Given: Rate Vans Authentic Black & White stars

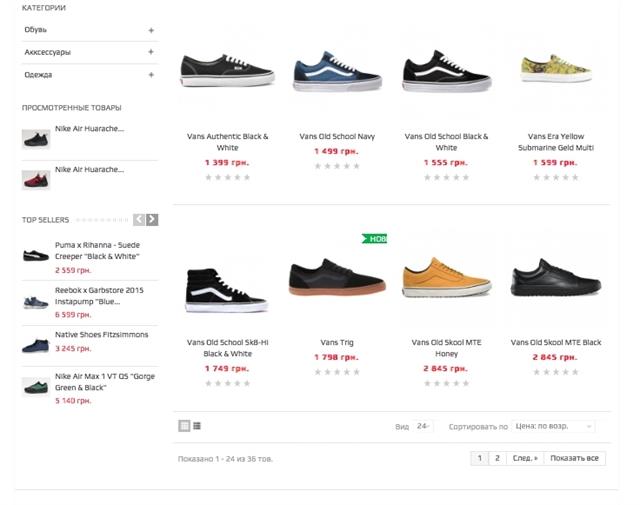Looking at the screenshot, I should click(x=227, y=178).
